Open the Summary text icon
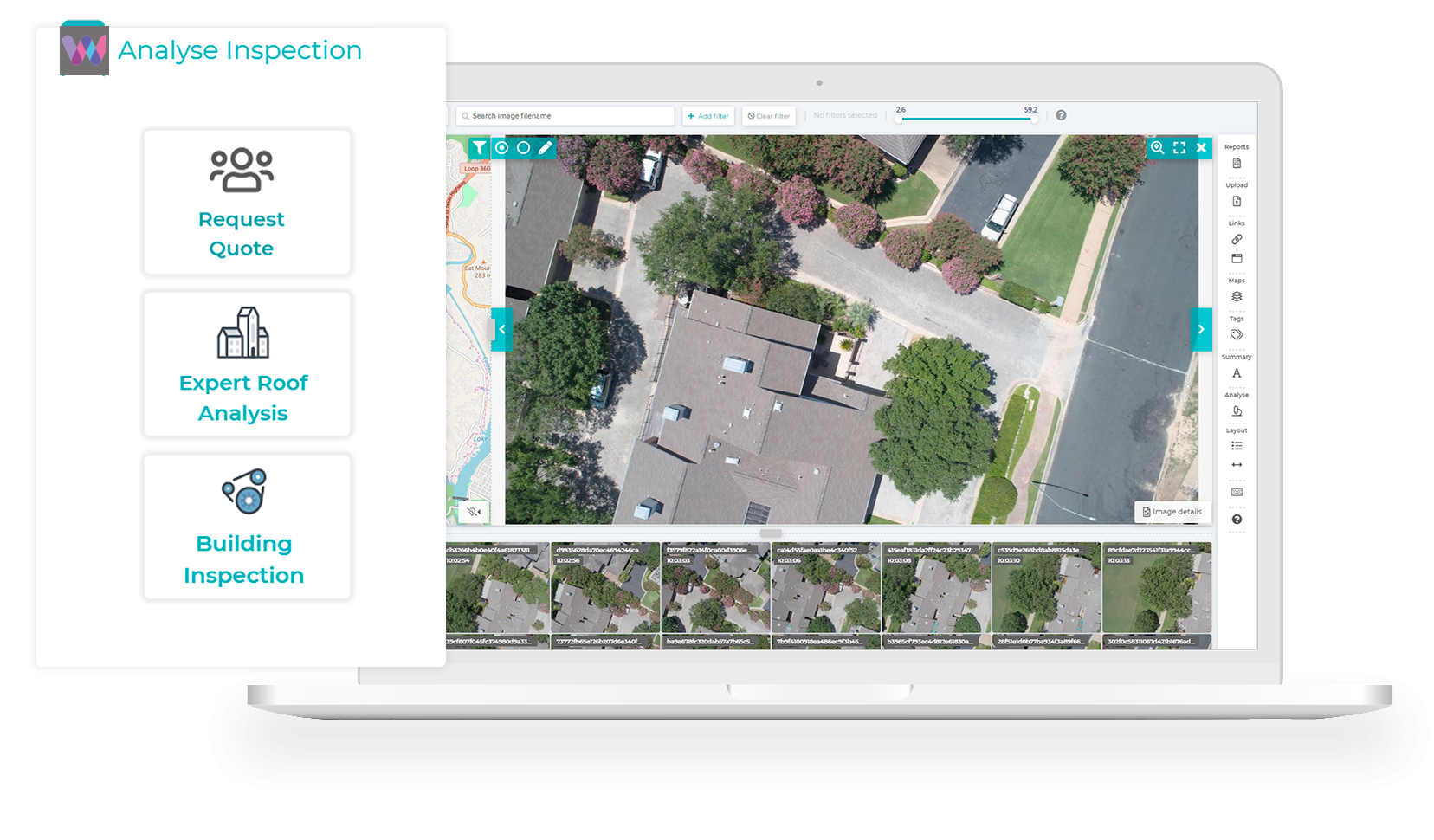Viewport: 1434px width, 840px height. [1237, 373]
